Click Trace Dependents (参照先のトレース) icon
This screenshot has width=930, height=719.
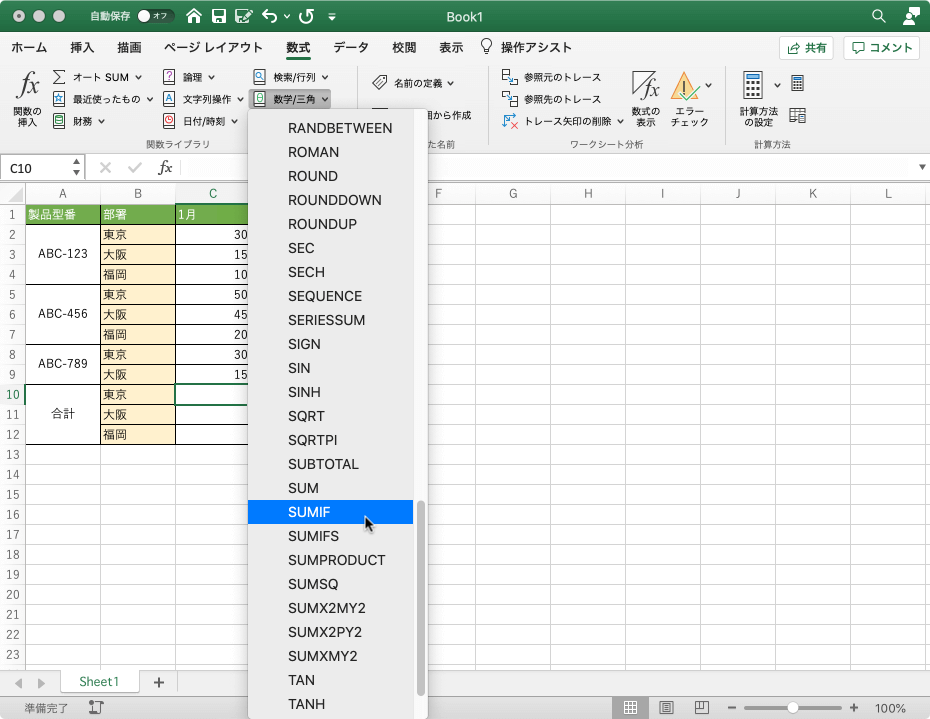509,99
